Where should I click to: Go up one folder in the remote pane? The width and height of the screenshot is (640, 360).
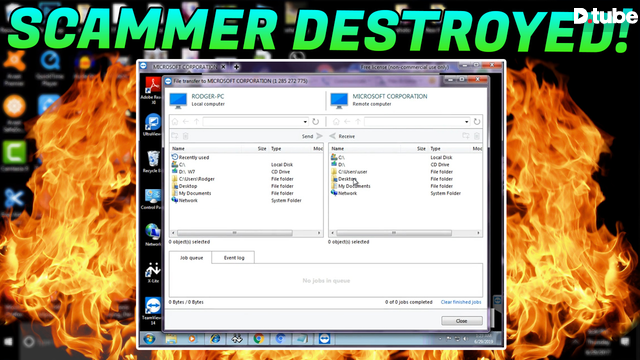click(x=358, y=122)
